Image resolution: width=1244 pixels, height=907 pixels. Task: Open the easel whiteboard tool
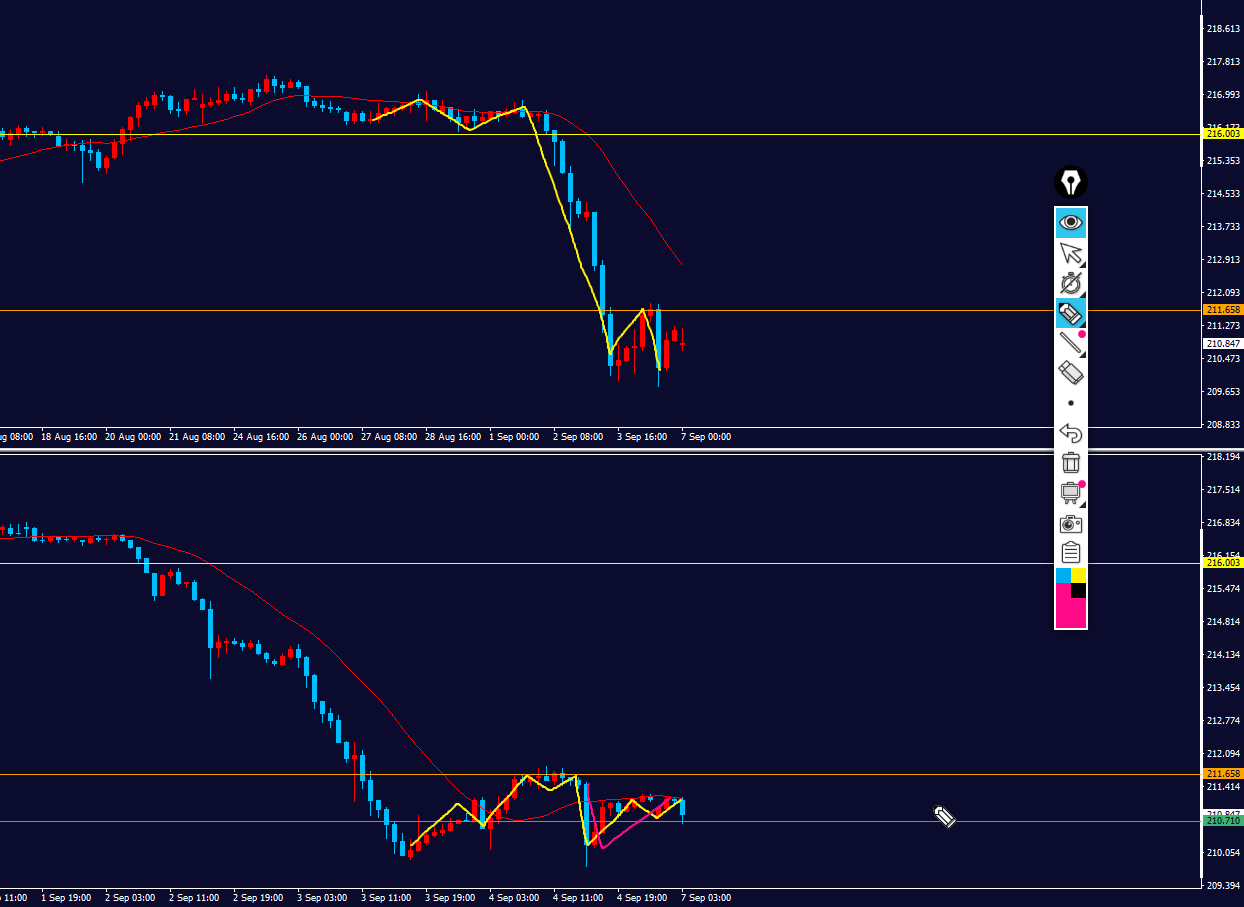coord(1071,493)
